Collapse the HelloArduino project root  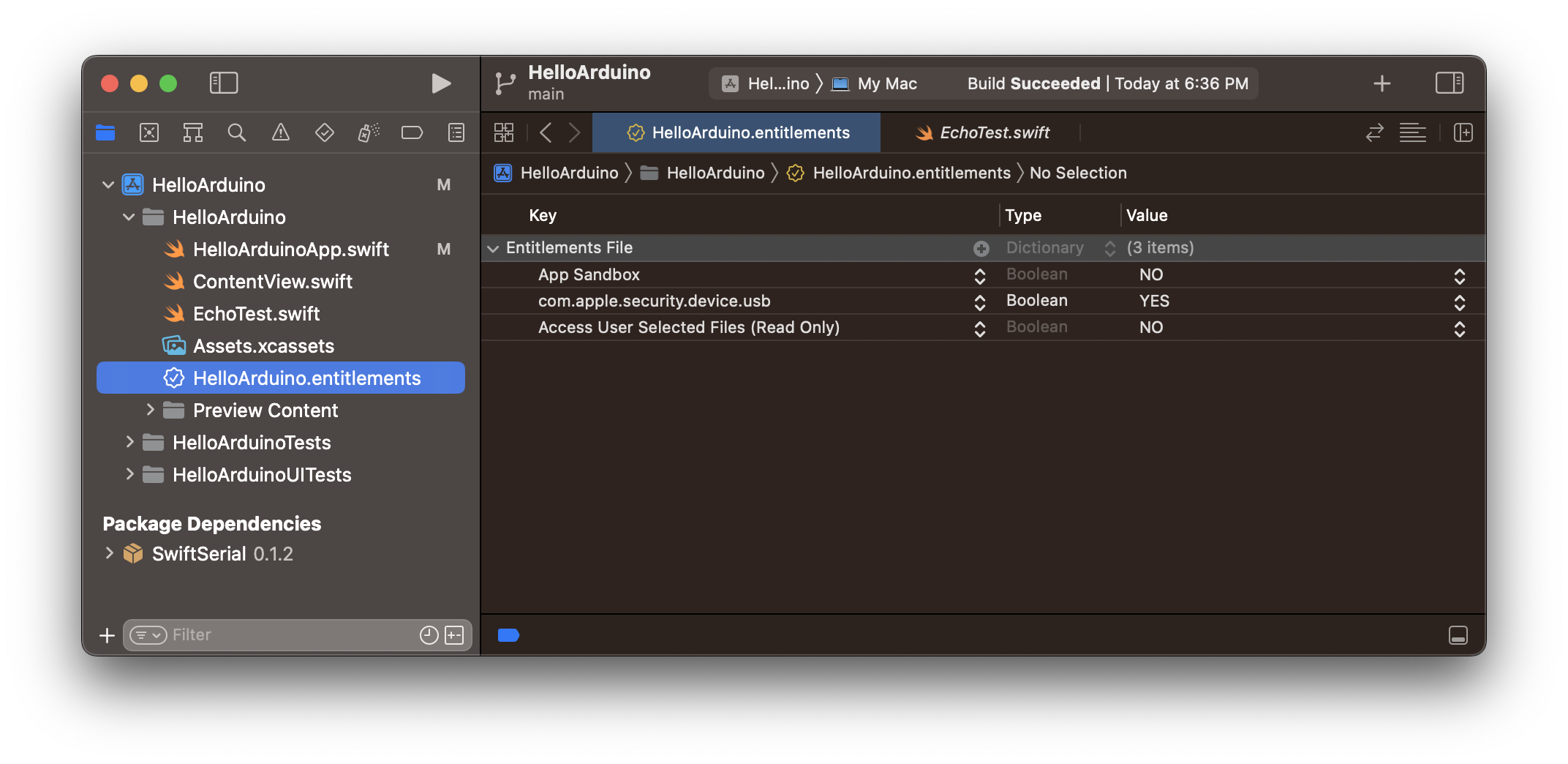pyautogui.click(x=108, y=184)
